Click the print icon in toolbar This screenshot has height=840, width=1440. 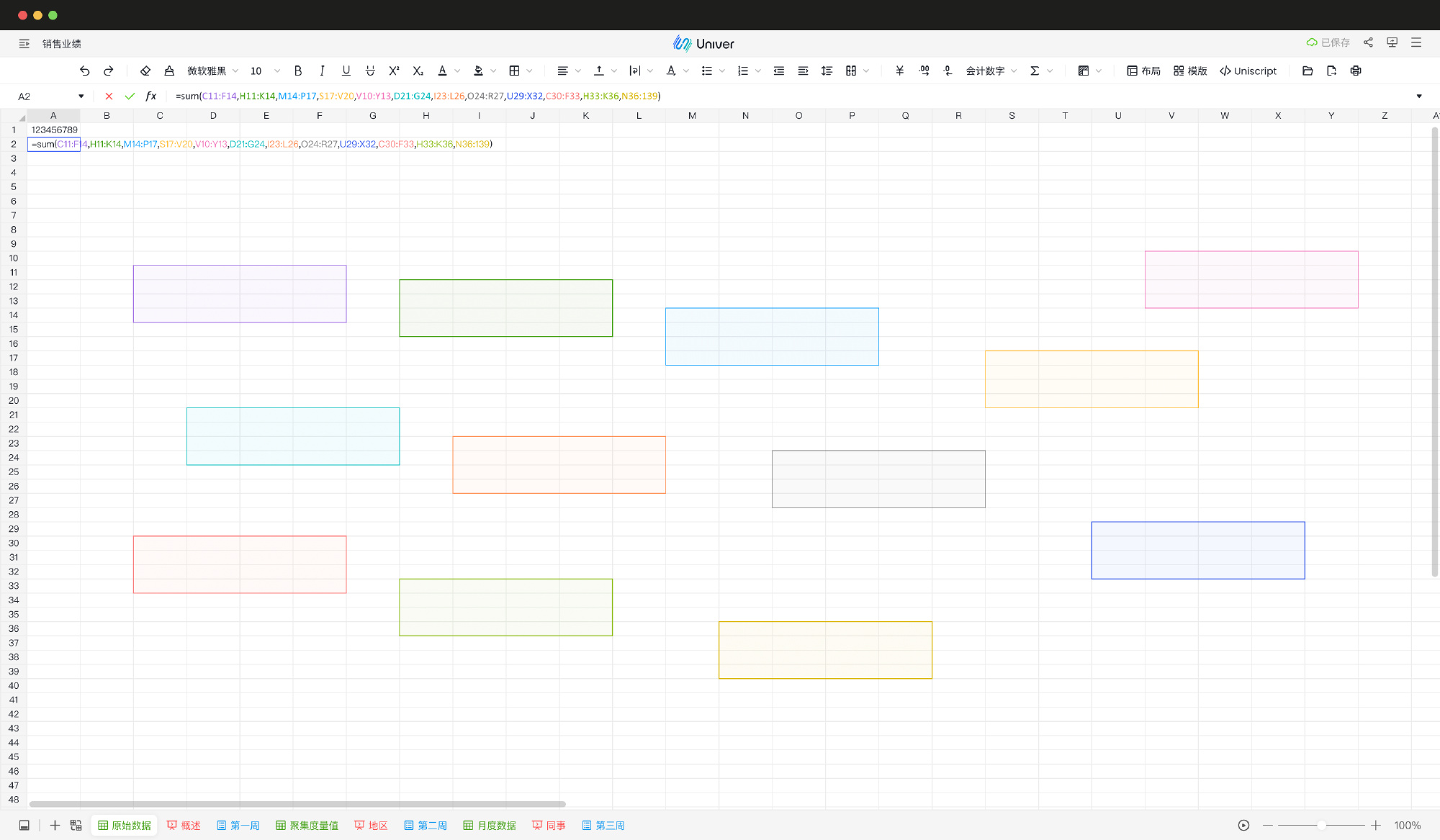[1356, 71]
